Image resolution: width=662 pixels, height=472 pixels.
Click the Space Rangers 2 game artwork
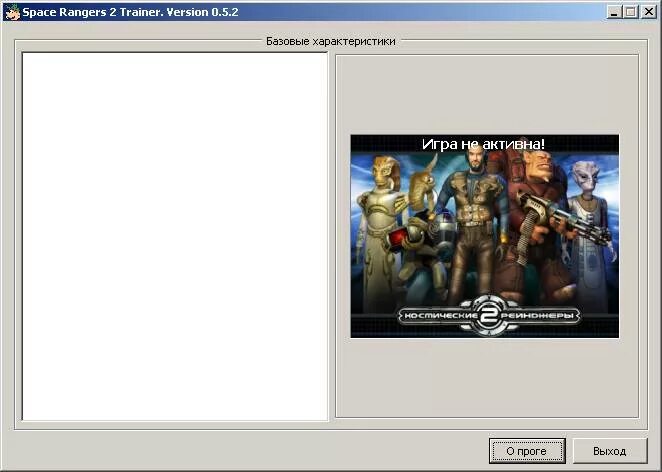click(x=485, y=236)
